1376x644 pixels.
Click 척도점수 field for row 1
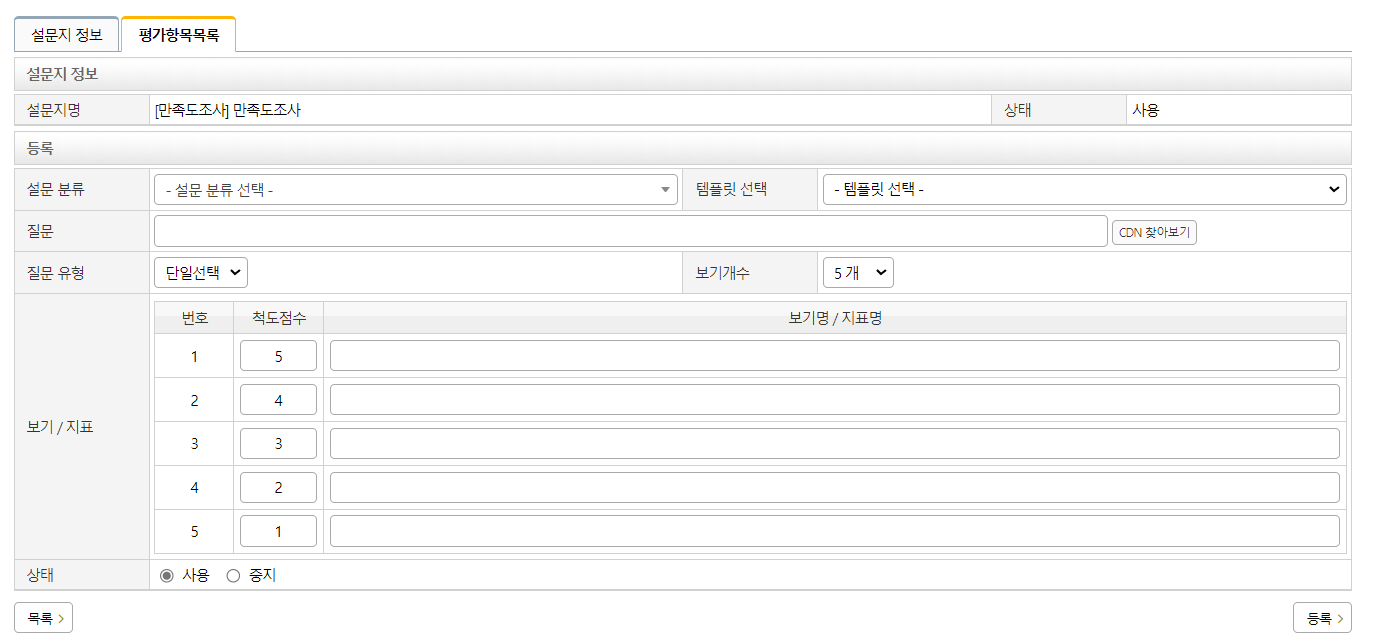pos(278,356)
